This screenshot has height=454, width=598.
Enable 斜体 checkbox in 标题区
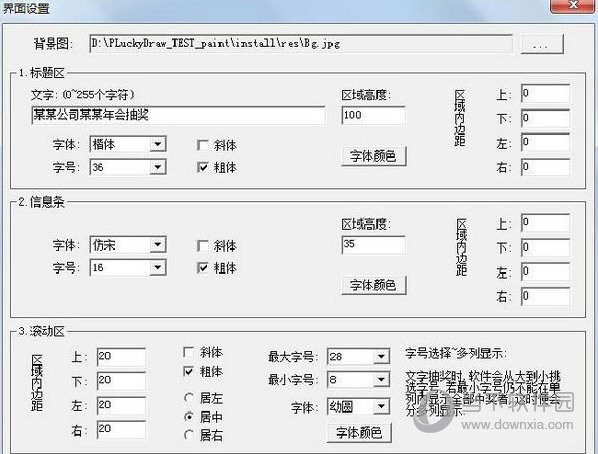[x=202, y=145]
